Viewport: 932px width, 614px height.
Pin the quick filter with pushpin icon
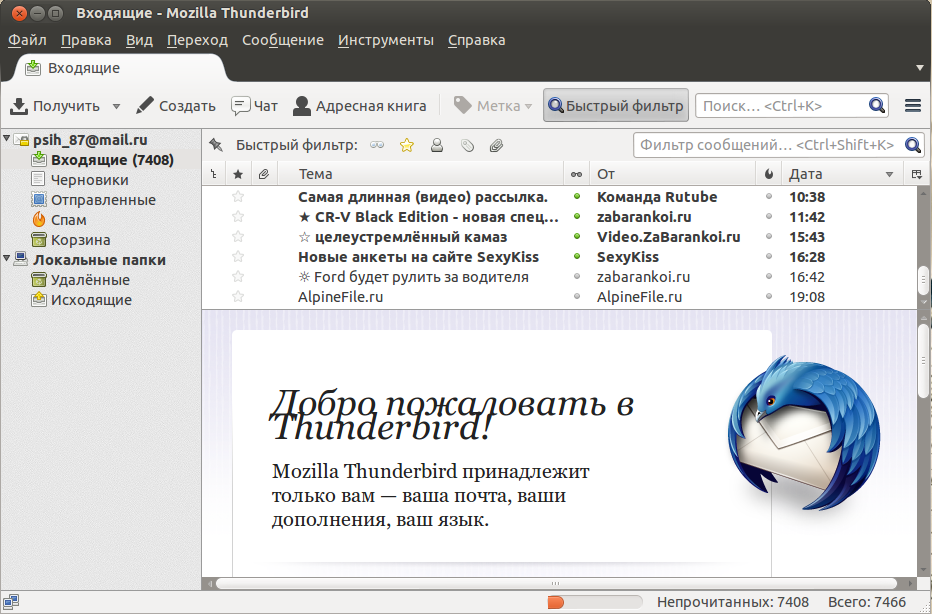point(216,145)
